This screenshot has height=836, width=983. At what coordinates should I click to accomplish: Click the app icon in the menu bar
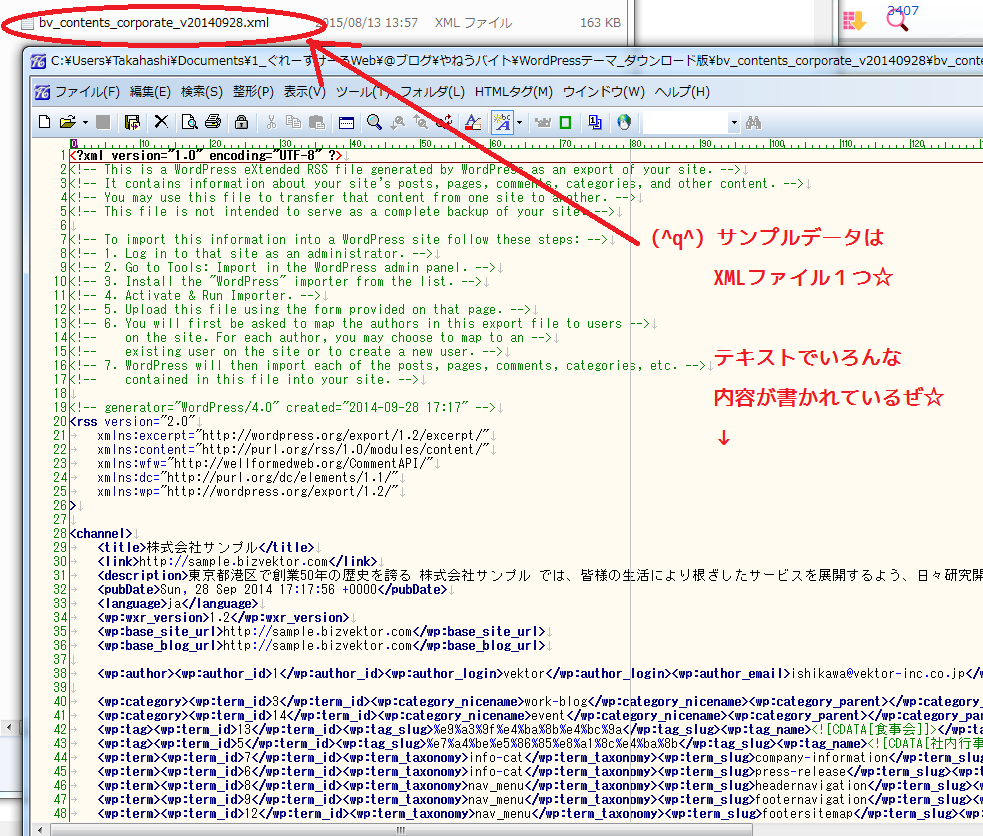pos(42,92)
